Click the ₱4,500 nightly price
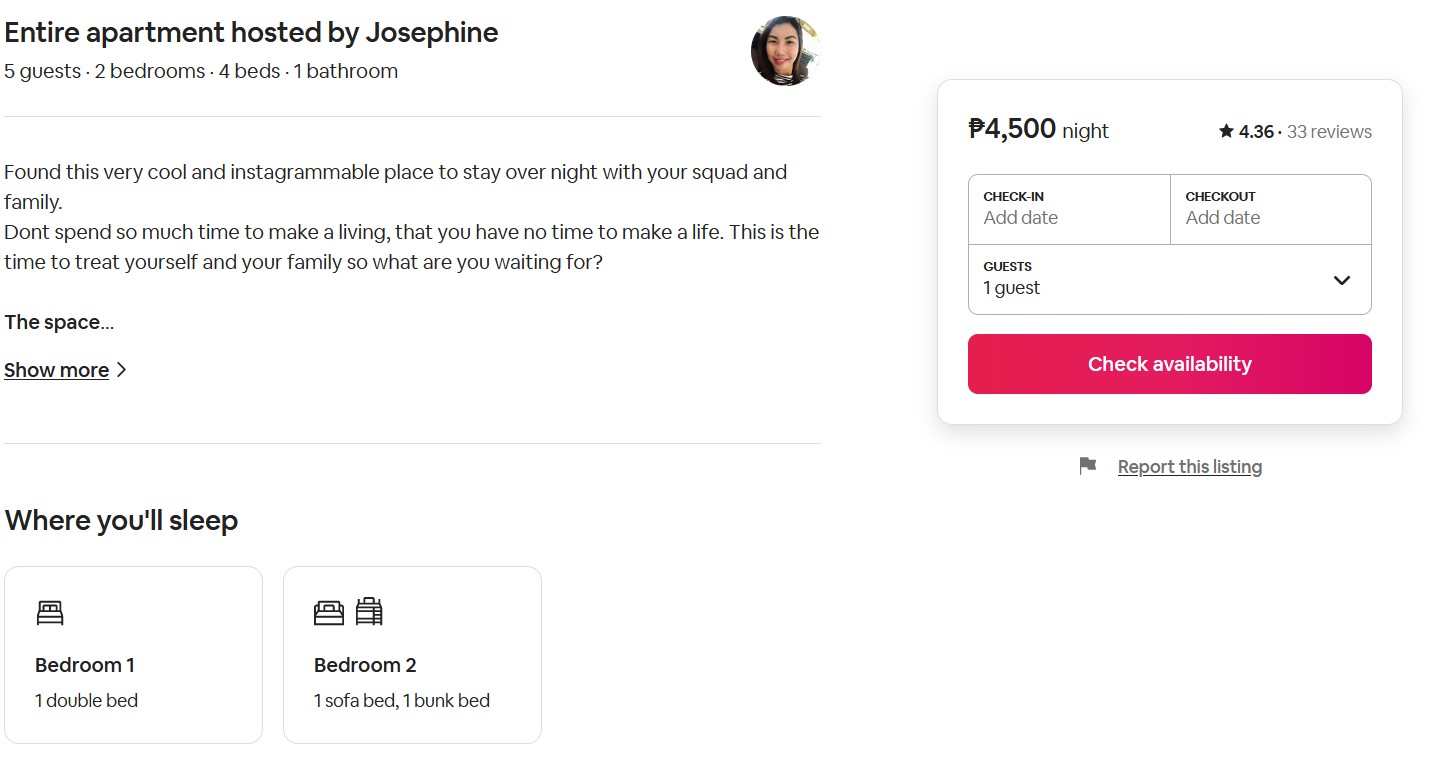 coord(1012,129)
